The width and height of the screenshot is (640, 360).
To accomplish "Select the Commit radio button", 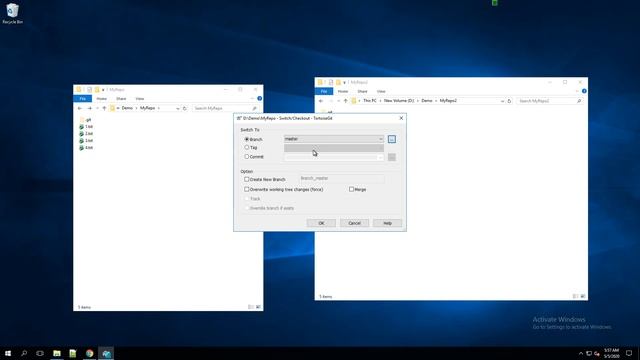I will click(247, 157).
